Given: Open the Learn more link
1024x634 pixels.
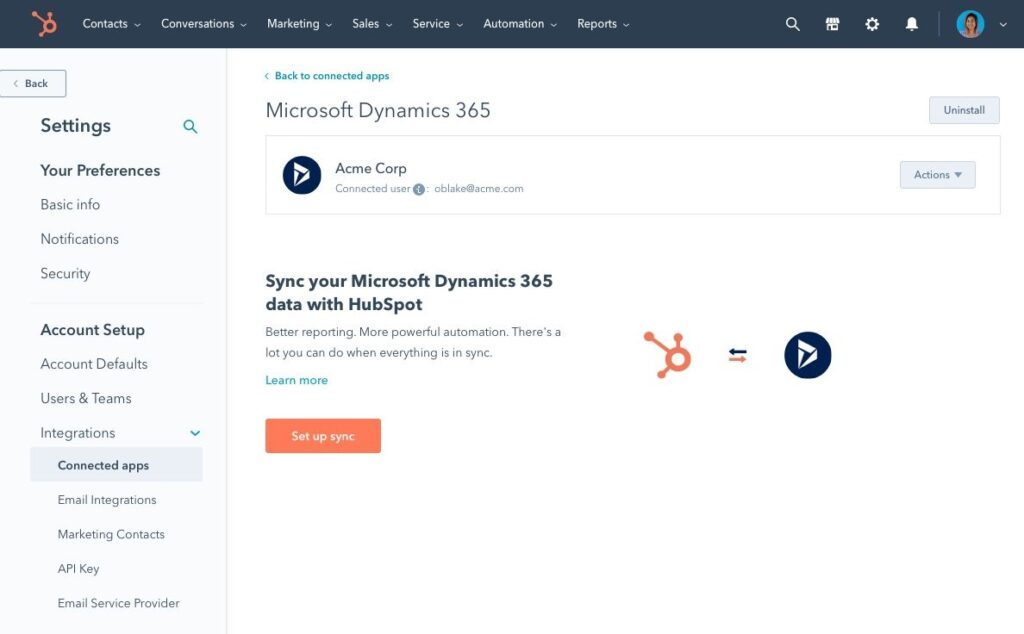Looking at the screenshot, I should [296, 380].
